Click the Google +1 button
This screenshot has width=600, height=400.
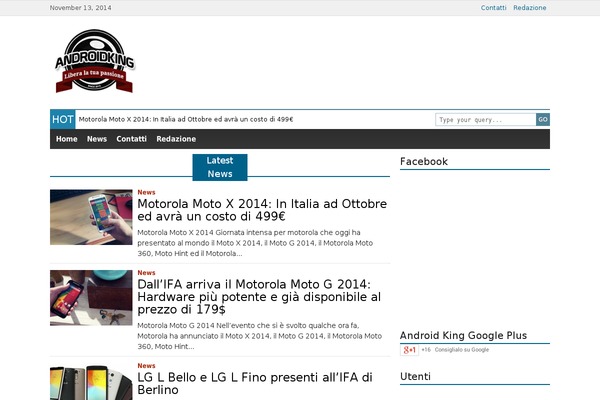(409, 350)
